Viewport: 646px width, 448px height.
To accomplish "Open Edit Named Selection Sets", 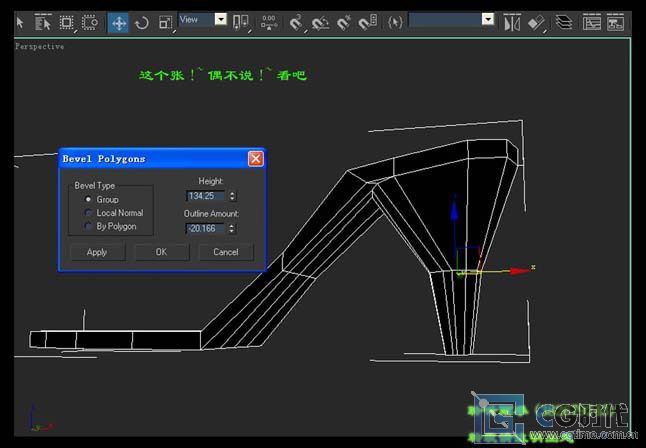I will (395, 23).
